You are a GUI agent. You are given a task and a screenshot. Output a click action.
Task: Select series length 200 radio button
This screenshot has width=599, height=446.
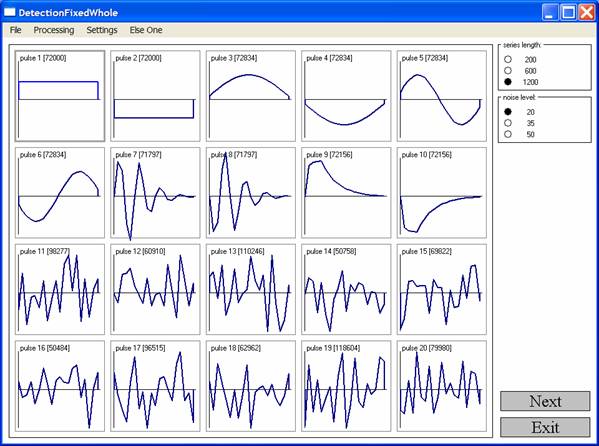pyautogui.click(x=508, y=60)
